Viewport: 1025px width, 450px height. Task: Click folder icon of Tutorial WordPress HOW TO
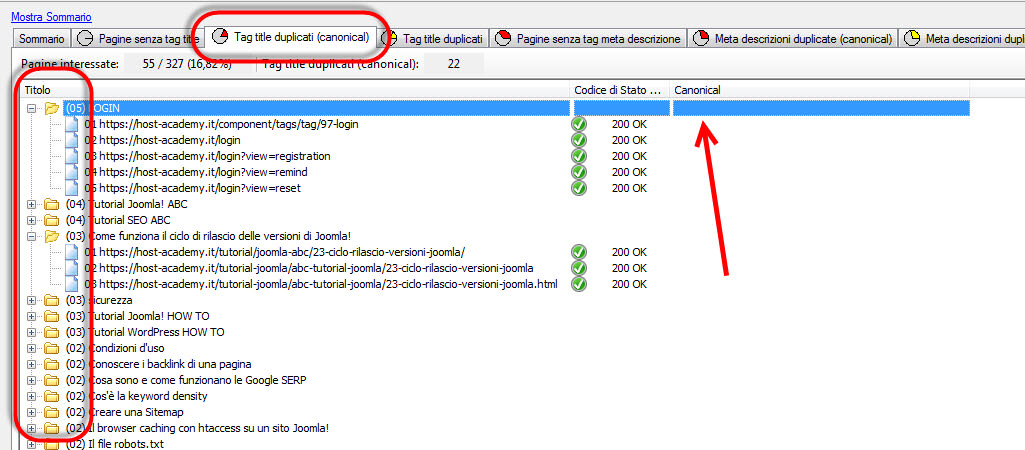pos(52,332)
